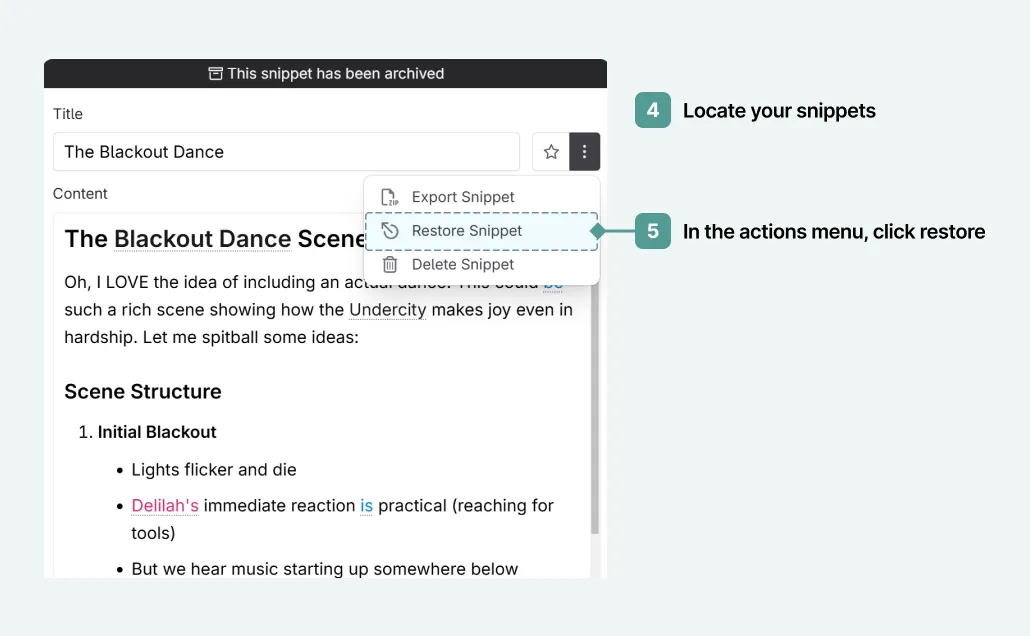Click the star icon next to the title
Screen dimensions: 1030x636
(x=550, y=151)
